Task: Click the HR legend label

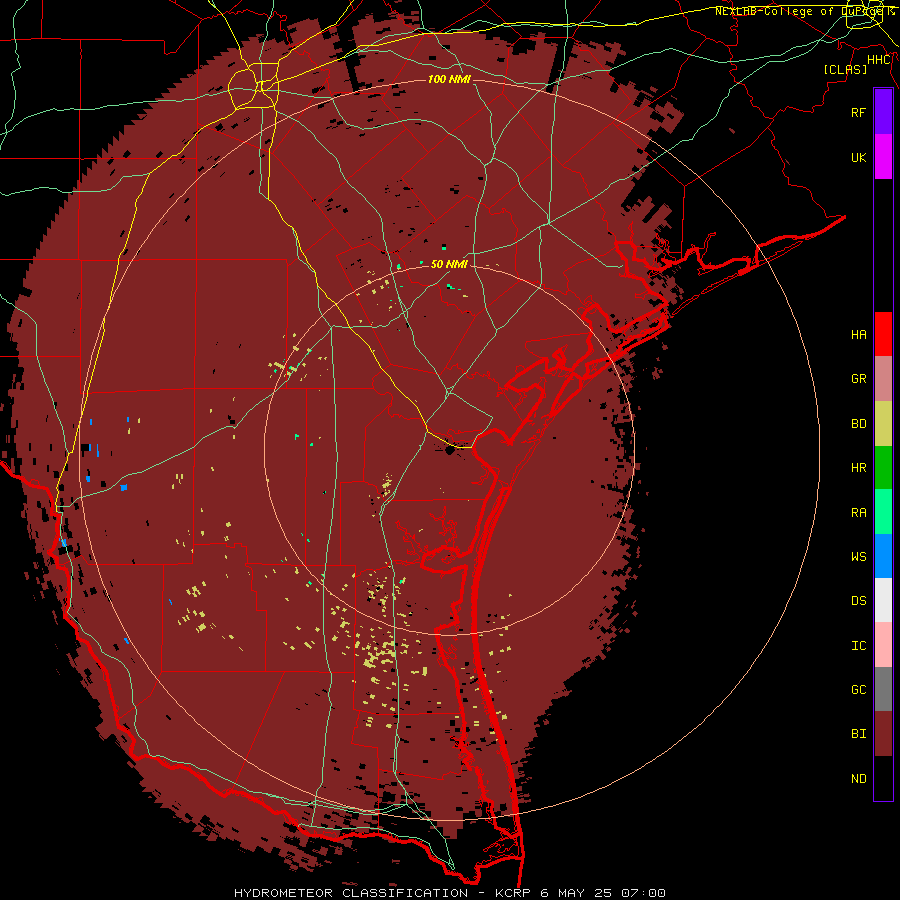Action: pos(859,468)
